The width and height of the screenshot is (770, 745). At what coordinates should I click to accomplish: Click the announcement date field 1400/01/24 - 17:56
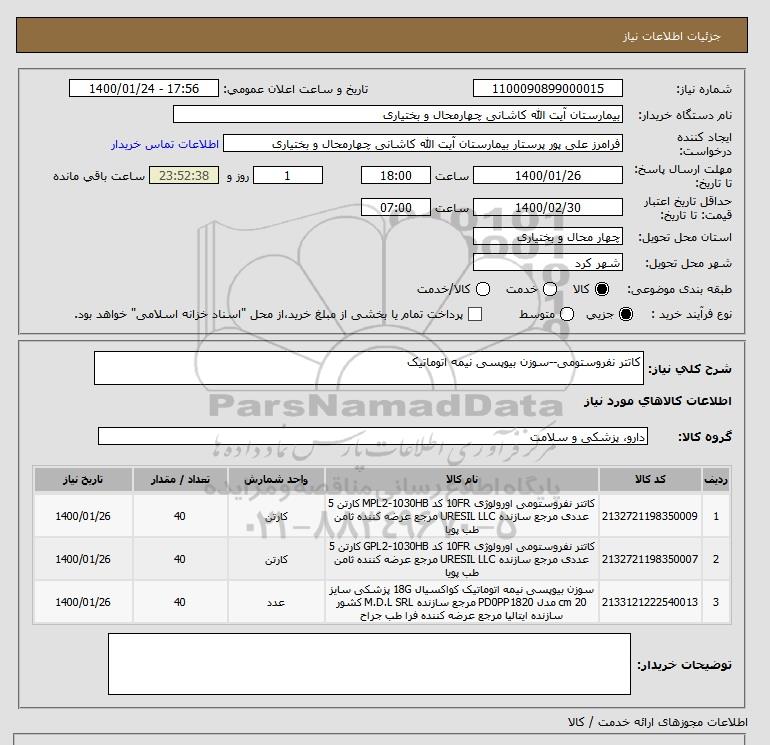[x=144, y=88]
